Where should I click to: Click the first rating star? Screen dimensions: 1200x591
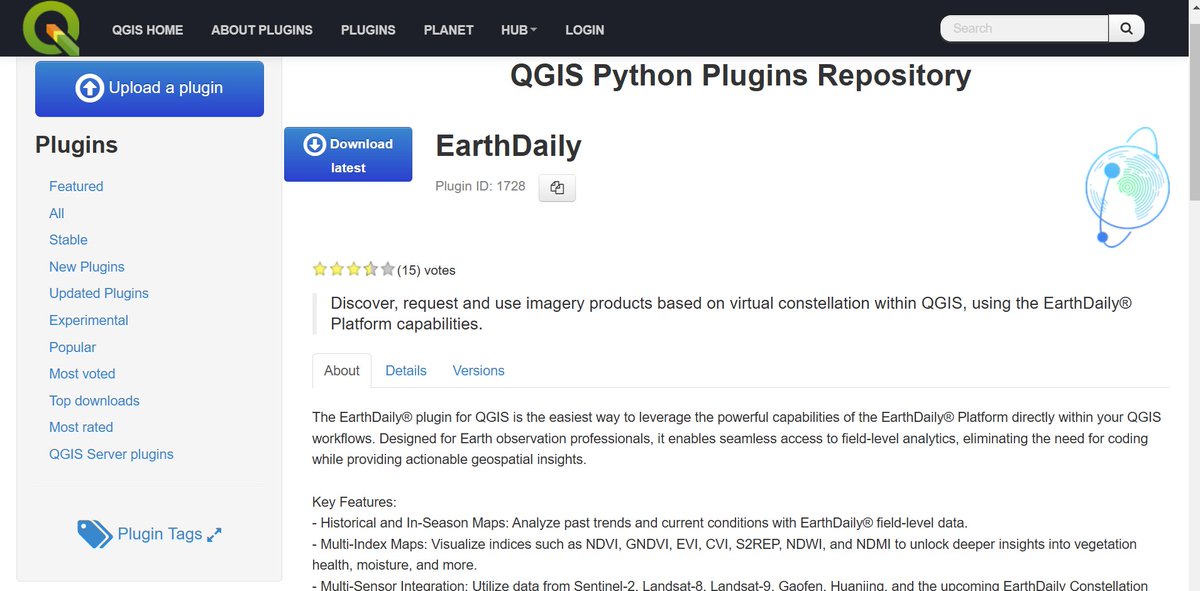pos(320,269)
